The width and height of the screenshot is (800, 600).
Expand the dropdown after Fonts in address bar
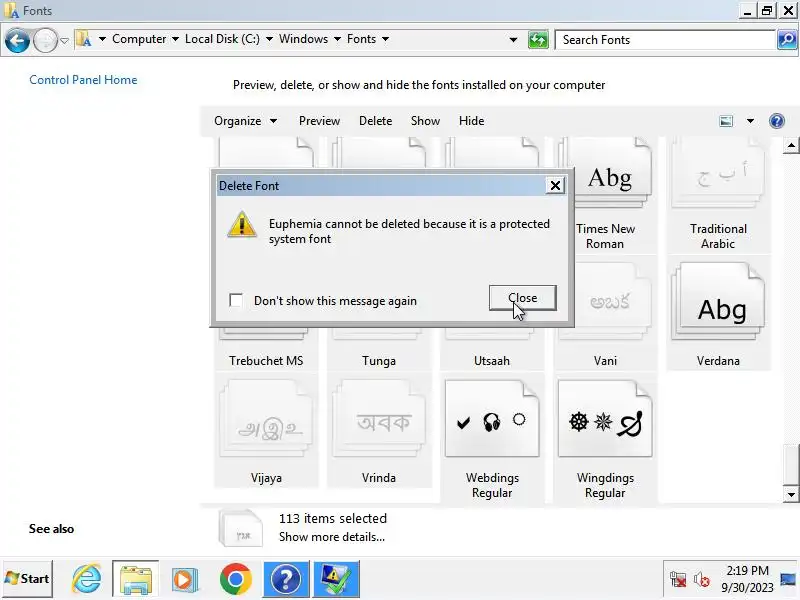(x=385, y=39)
